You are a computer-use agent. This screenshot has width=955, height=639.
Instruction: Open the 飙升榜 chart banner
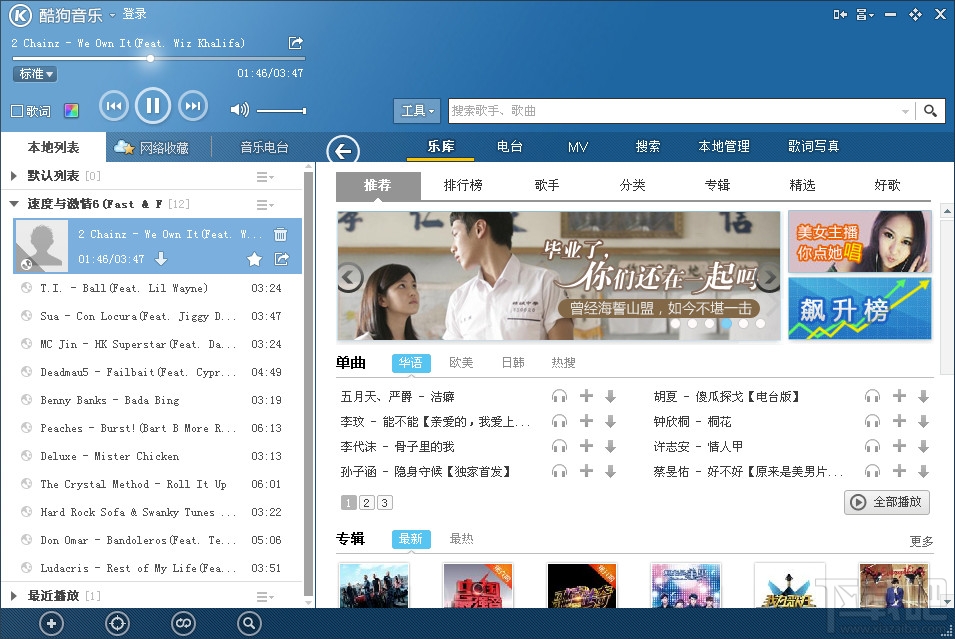pyautogui.click(x=859, y=309)
